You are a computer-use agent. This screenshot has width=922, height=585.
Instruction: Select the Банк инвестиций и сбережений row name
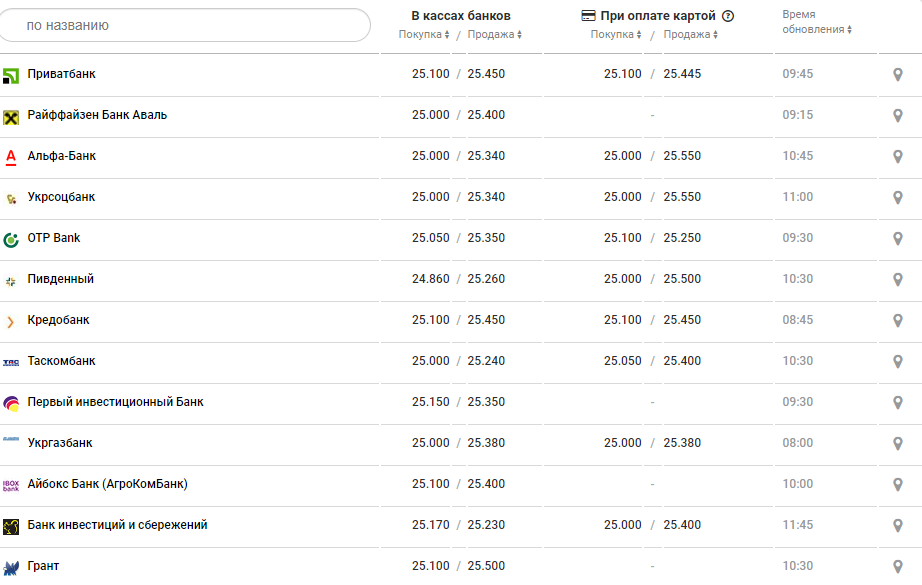[117, 525]
